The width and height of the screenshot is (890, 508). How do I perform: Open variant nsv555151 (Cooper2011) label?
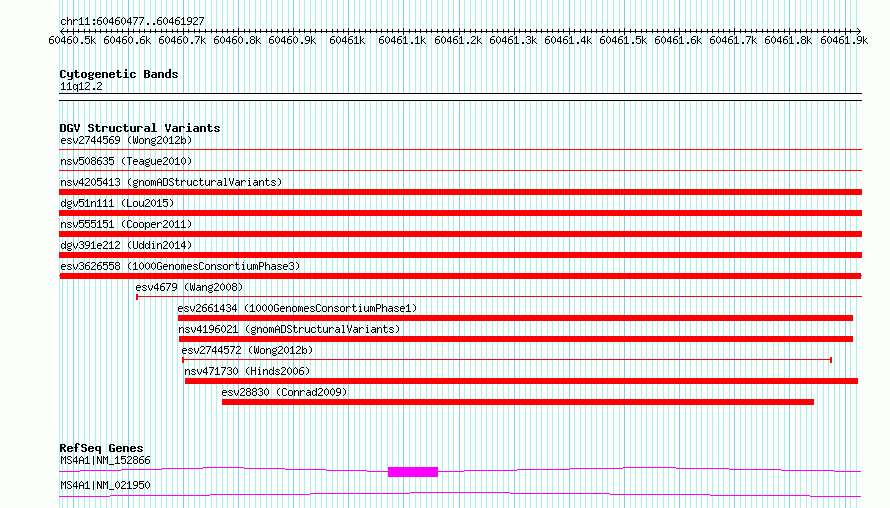coord(126,224)
